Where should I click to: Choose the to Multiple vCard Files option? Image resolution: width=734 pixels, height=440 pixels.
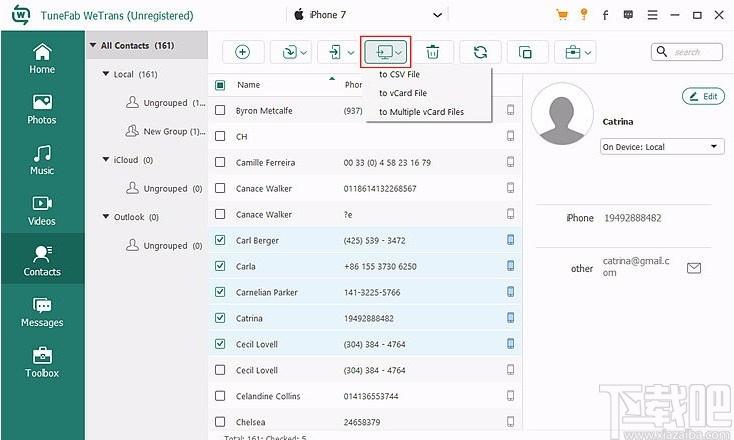click(x=421, y=112)
